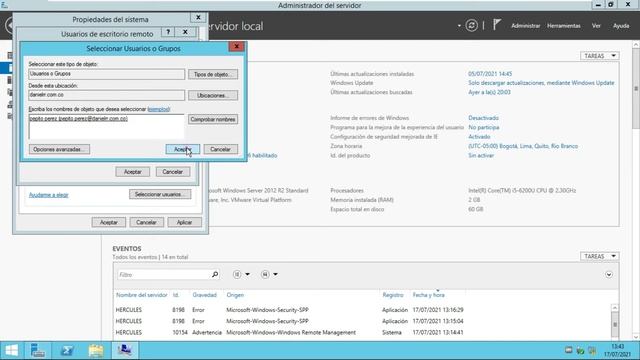Viewport: 640px width, 360px height.
Task: Click the object names text box
Action: (107, 126)
